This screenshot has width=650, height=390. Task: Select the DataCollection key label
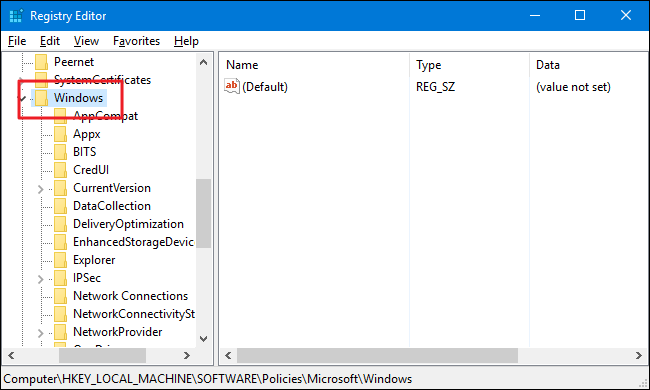(112, 206)
